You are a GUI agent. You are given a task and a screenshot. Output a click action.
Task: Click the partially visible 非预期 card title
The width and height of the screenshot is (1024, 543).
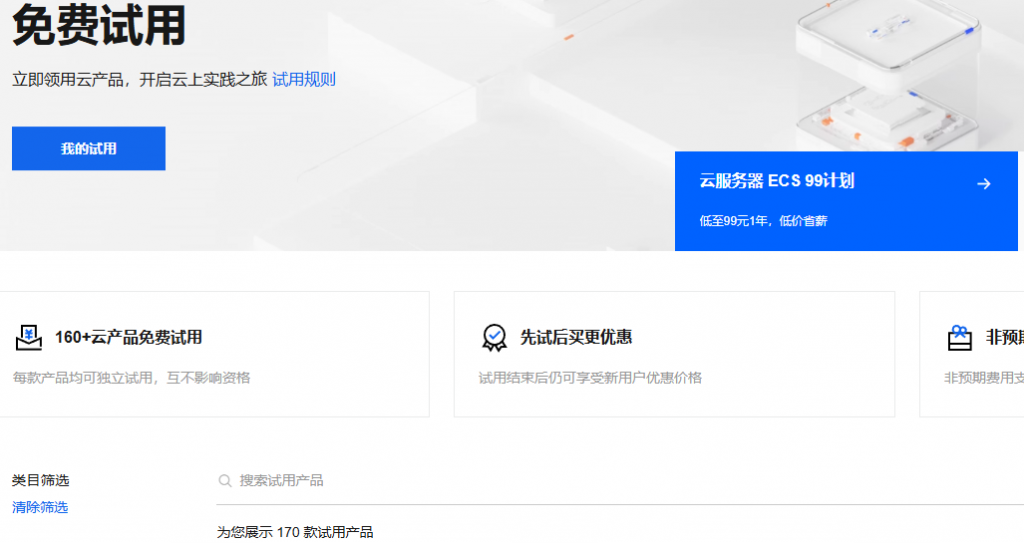click(x=1003, y=338)
